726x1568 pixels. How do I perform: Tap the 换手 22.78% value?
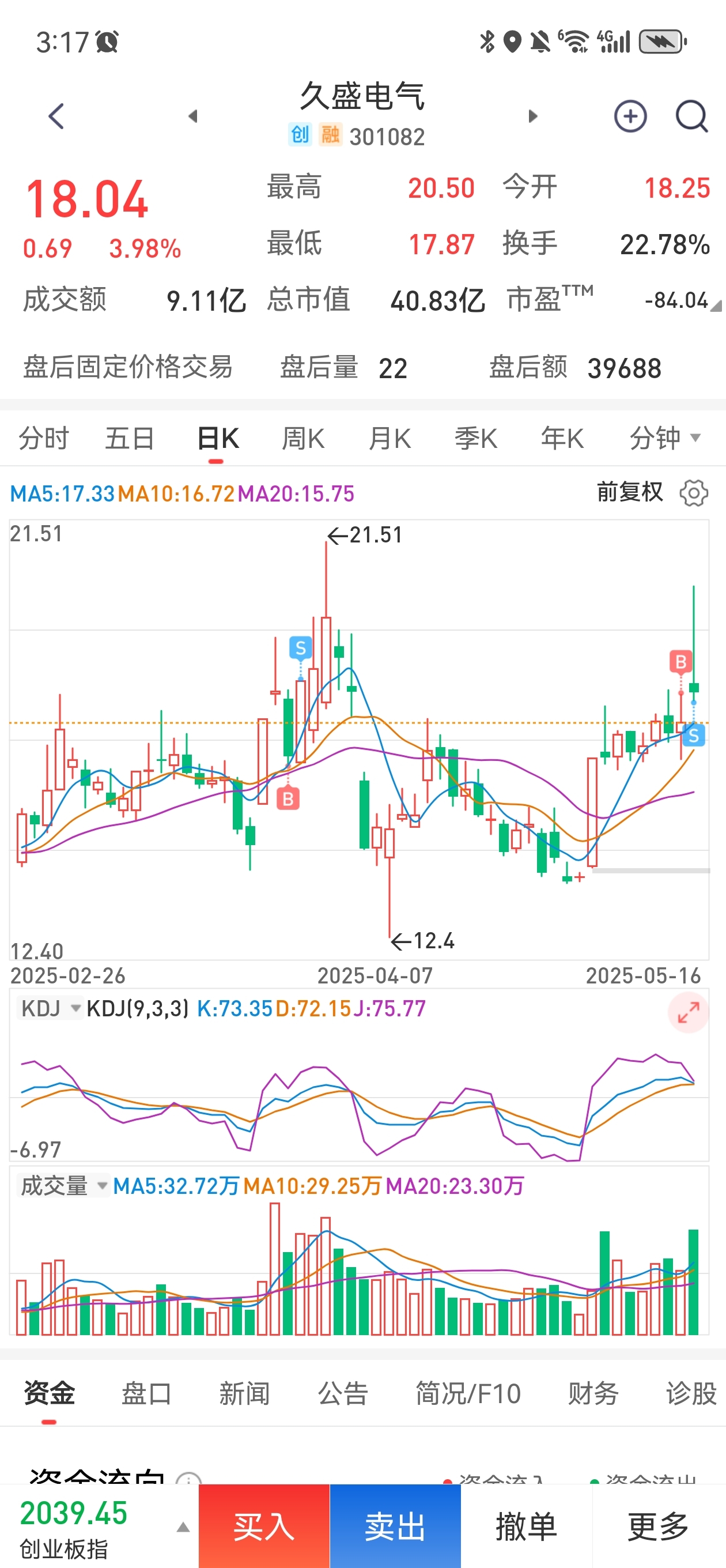tap(664, 244)
